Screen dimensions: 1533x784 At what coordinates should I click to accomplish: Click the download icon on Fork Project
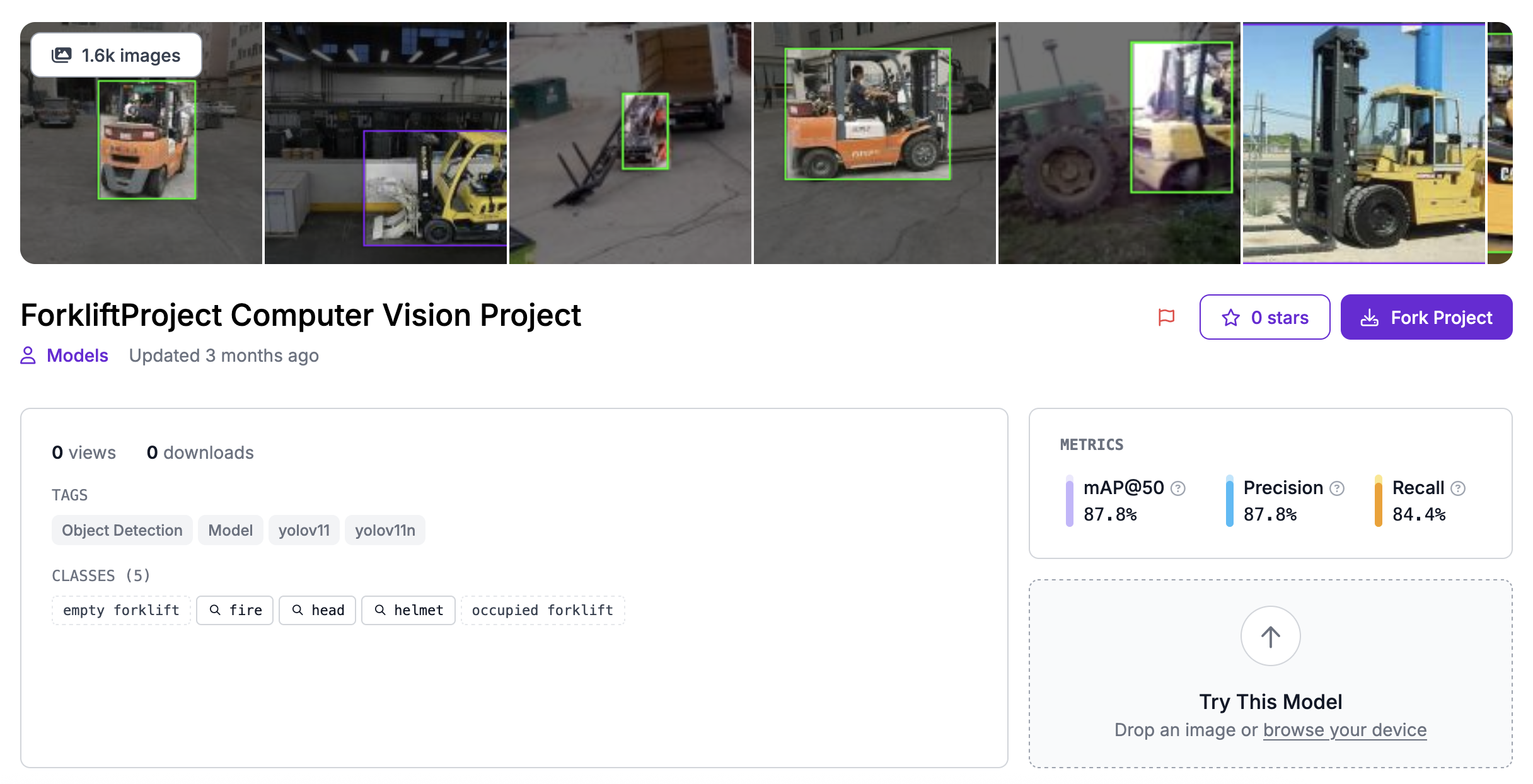click(x=1369, y=318)
